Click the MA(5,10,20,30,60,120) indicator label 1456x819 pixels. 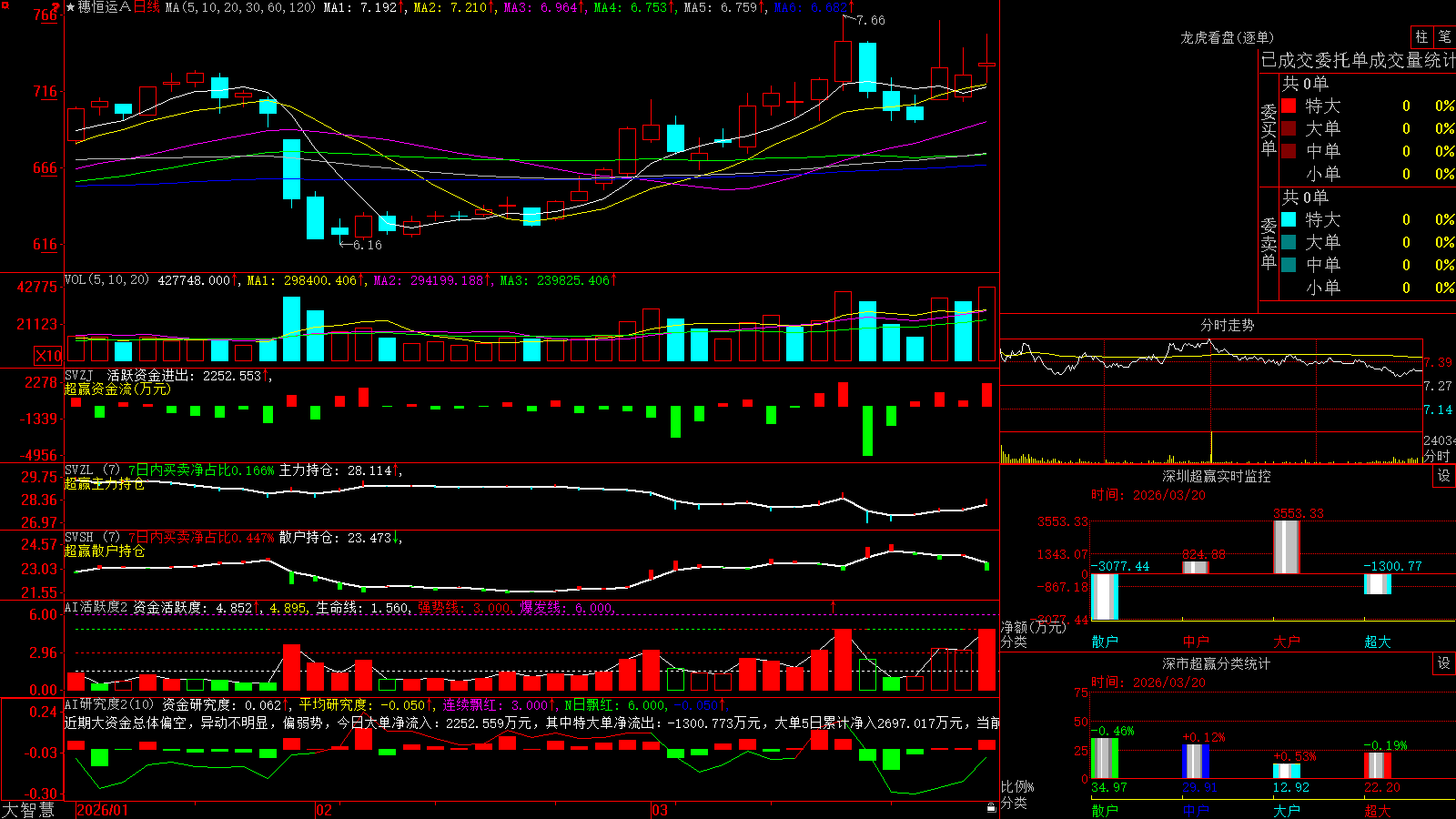[x=240, y=7]
